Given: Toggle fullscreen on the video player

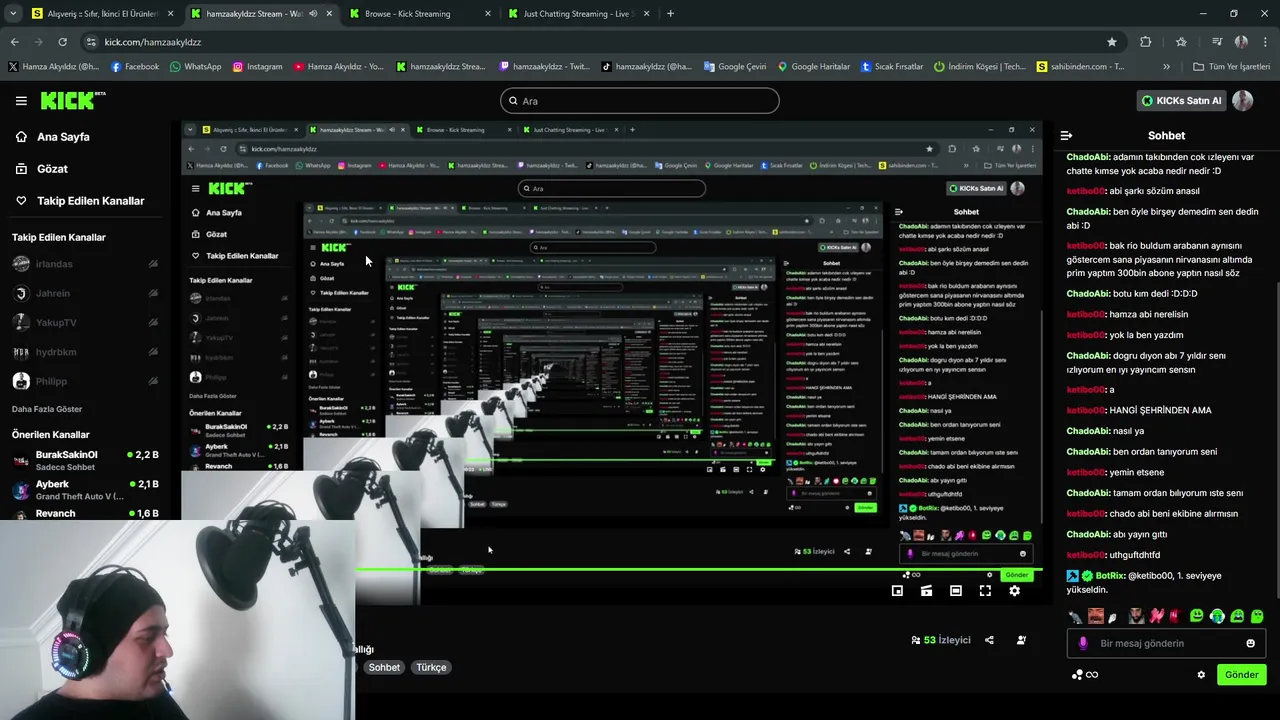Looking at the screenshot, I should point(985,591).
